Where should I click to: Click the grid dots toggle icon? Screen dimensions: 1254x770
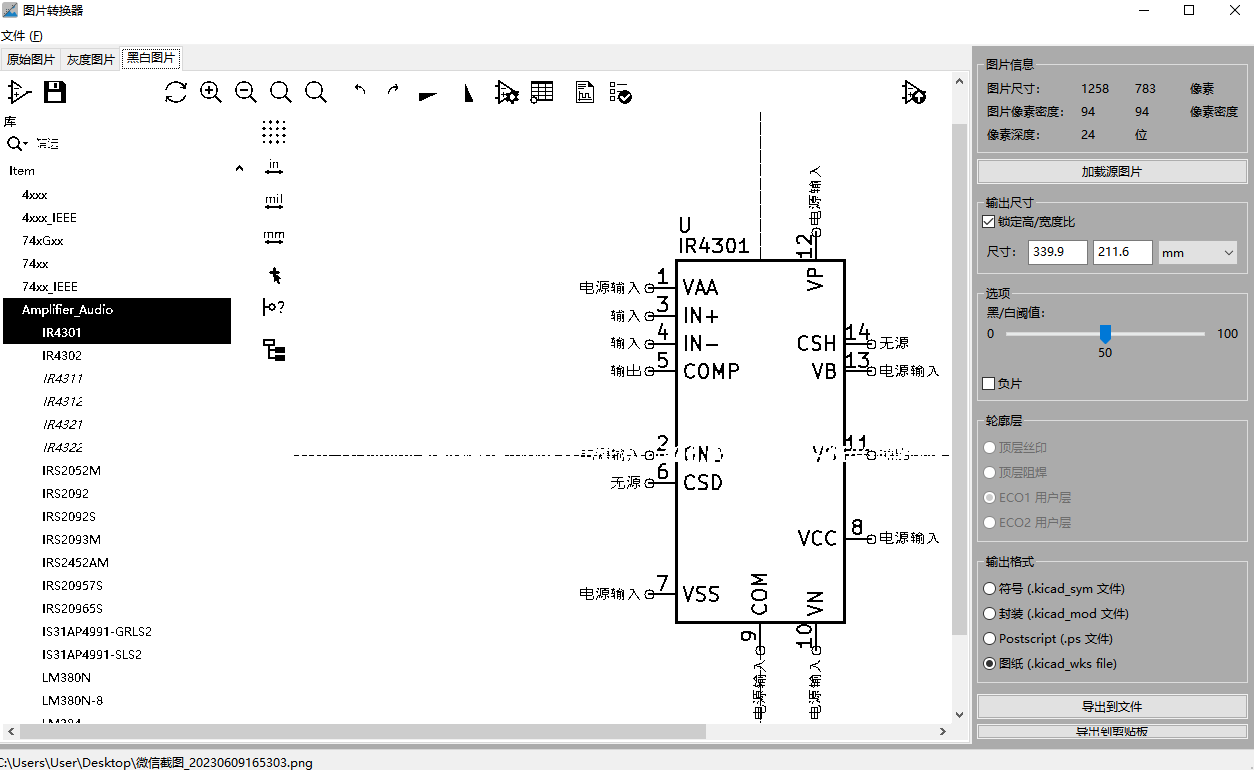point(274,132)
